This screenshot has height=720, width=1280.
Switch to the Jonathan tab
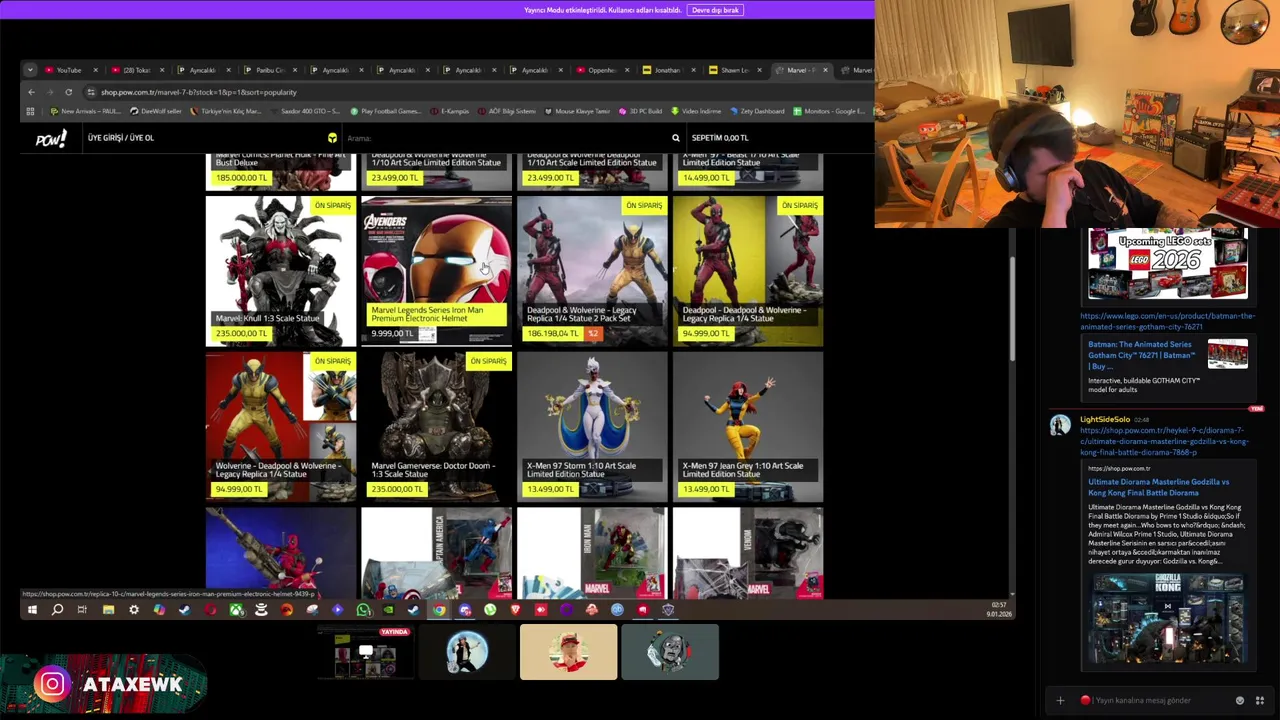(x=667, y=70)
